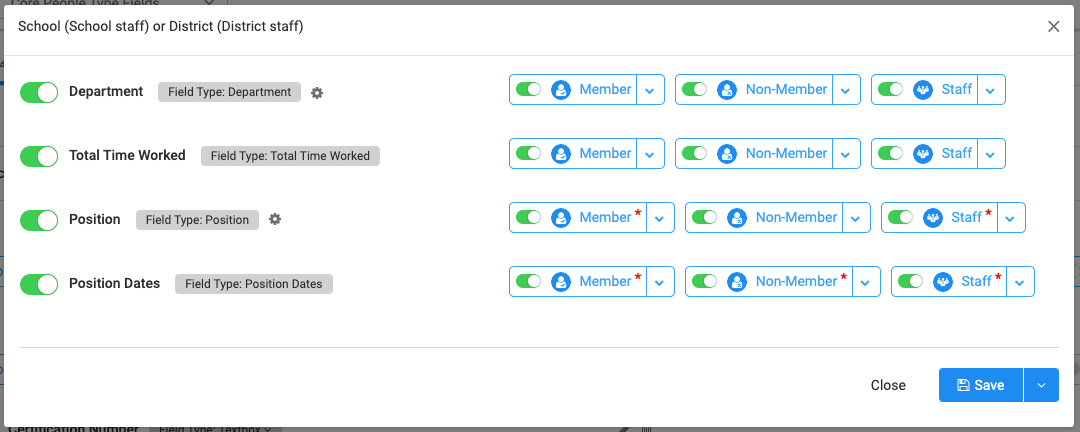Turn off Total Time Worked field toggle
This screenshot has height=432, width=1080.
(39, 156)
